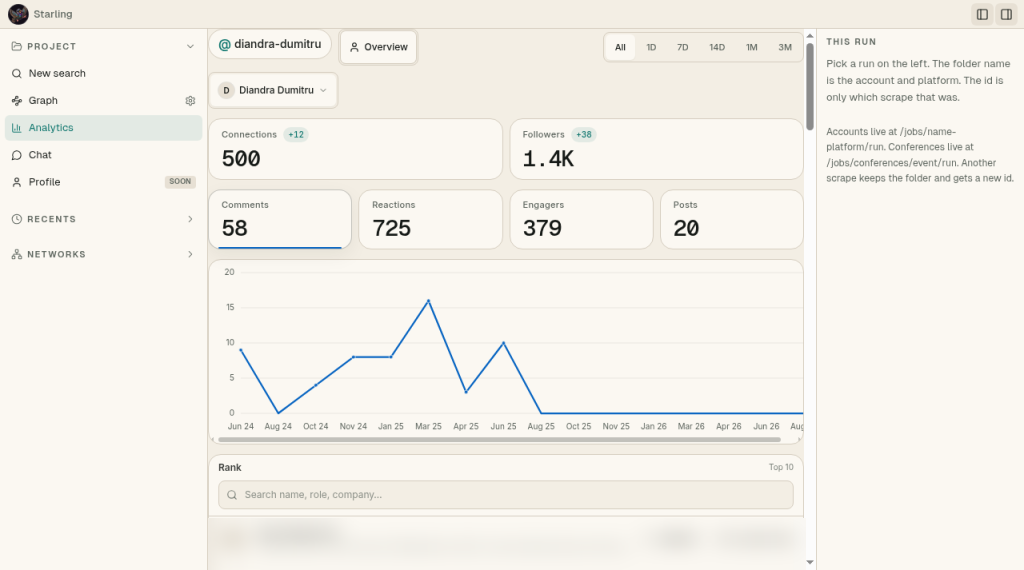Open the Diandra Dumitru account dropdown
1024x570 pixels.
click(273, 90)
